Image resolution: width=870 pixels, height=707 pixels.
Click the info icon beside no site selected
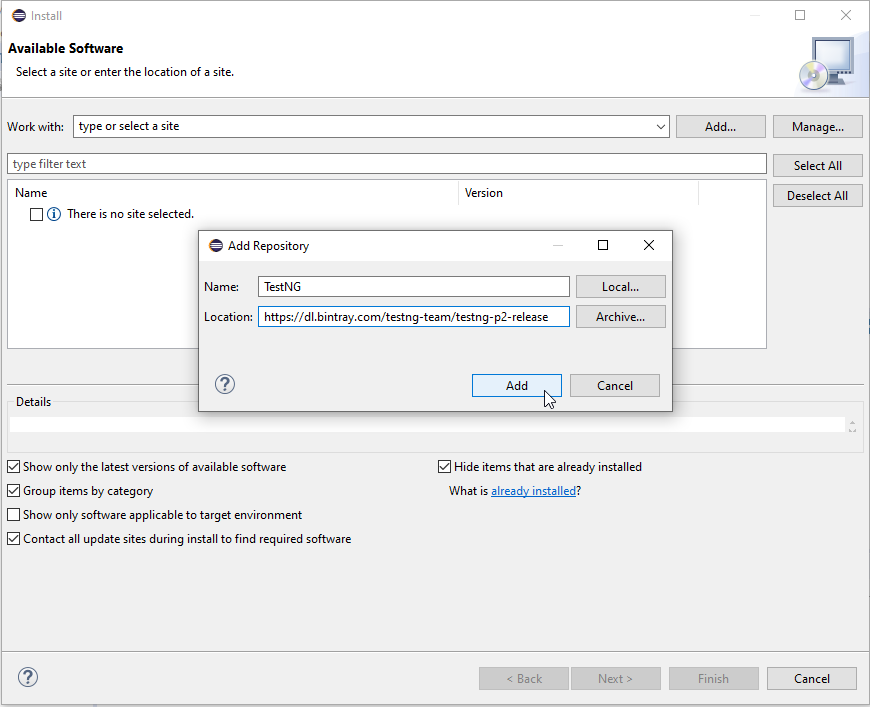click(x=54, y=214)
